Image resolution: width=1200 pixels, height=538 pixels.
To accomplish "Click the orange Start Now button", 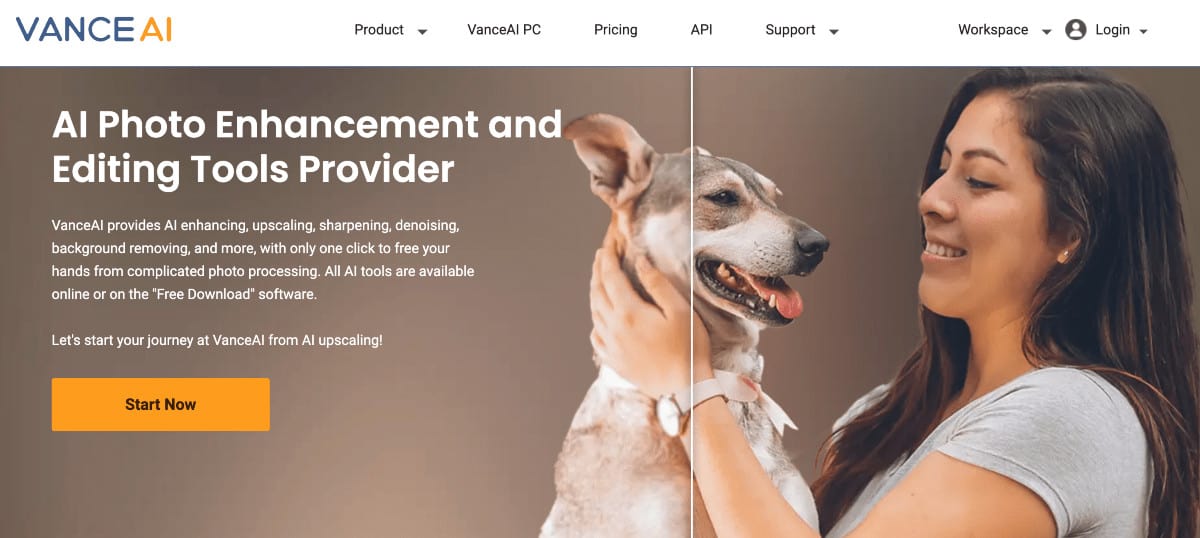I will coord(161,404).
